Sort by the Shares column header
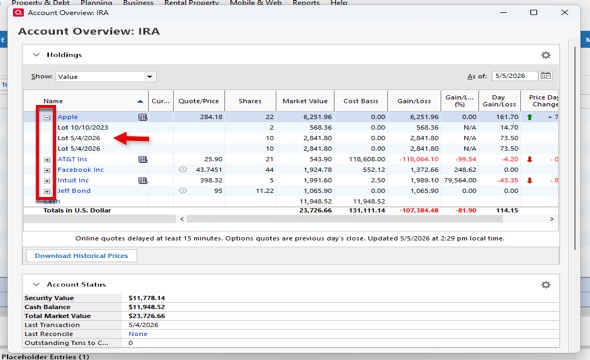 tap(250, 101)
